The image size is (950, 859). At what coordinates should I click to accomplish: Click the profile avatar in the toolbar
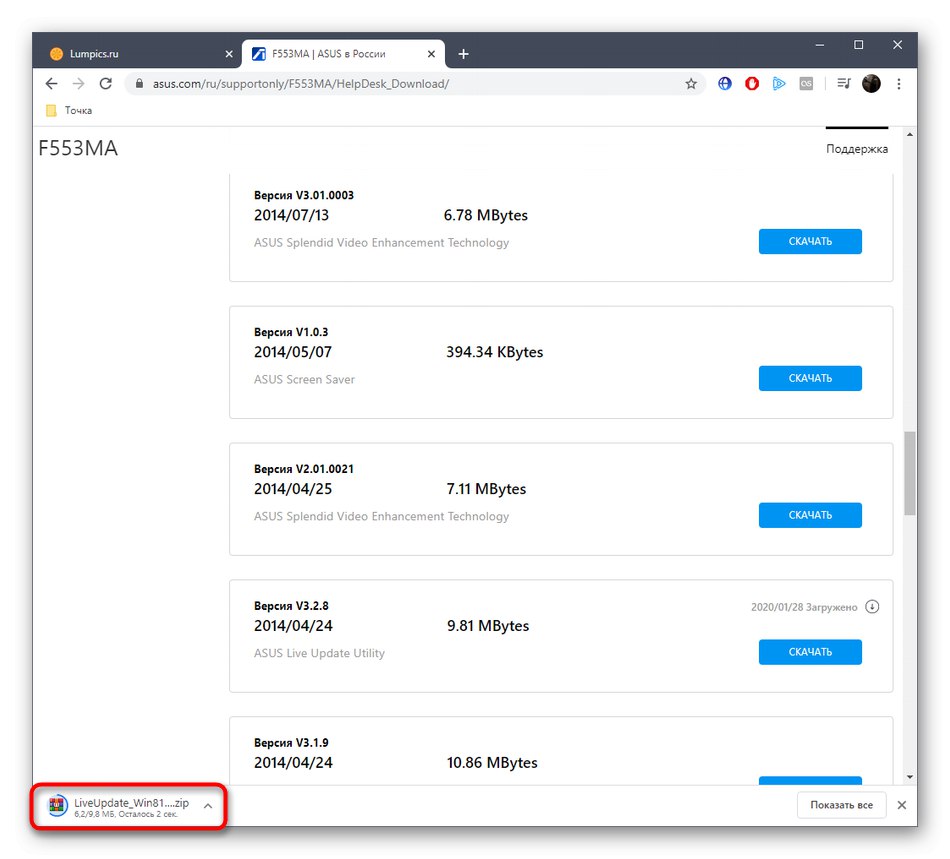click(x=871, y=84)
